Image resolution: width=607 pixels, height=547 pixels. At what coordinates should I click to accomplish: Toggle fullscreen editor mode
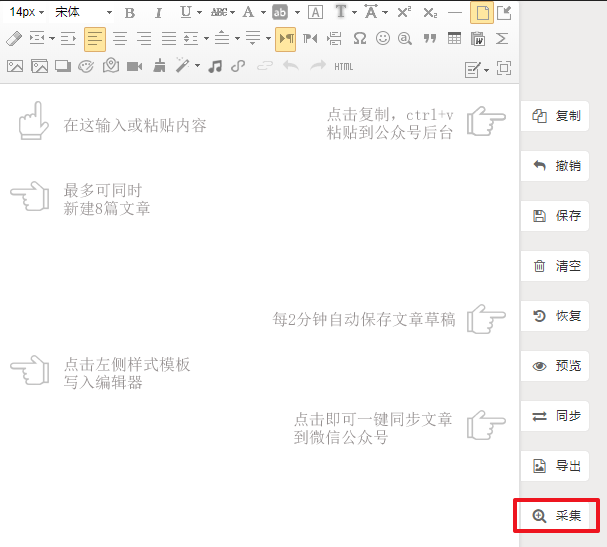coord(504,69)
